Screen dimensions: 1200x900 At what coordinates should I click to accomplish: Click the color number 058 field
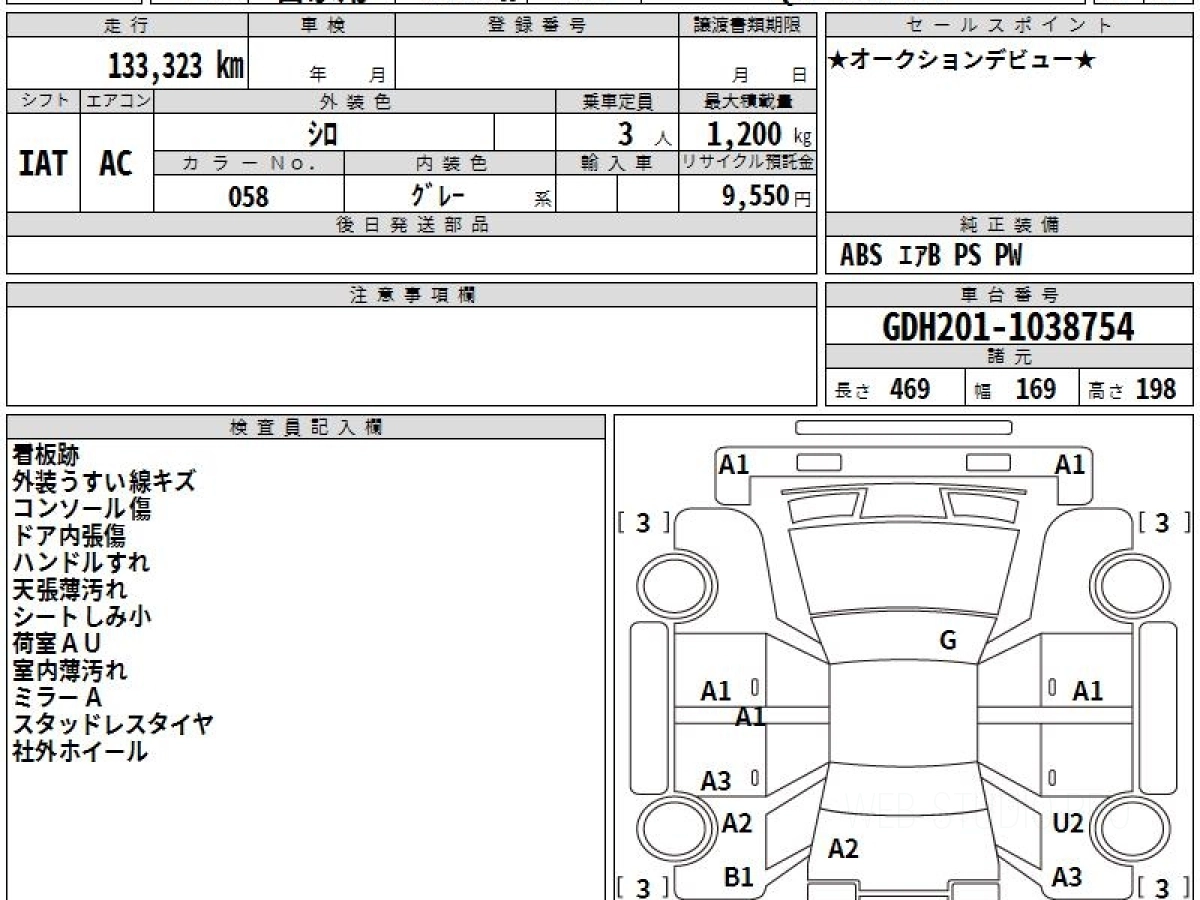pos(249,196)
